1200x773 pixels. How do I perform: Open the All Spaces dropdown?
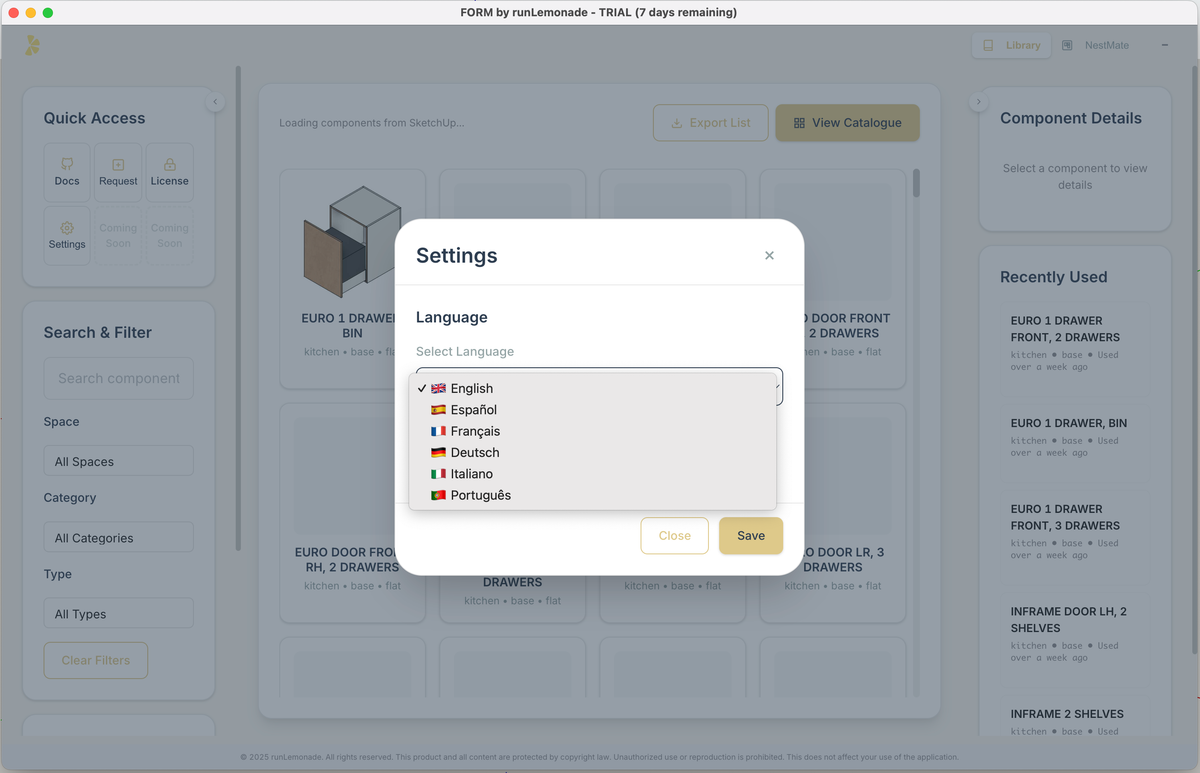click(x=118, y=460)
